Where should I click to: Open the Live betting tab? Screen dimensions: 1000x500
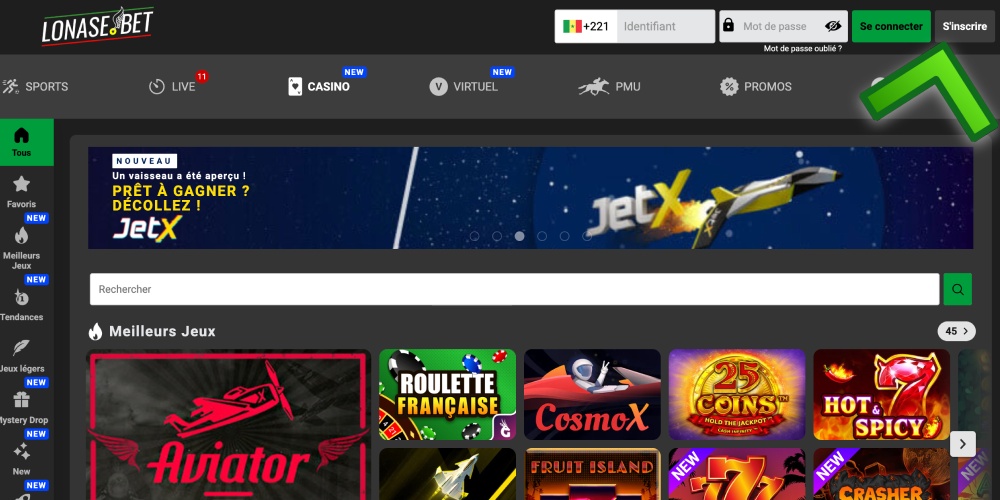[x=172, y=86]
